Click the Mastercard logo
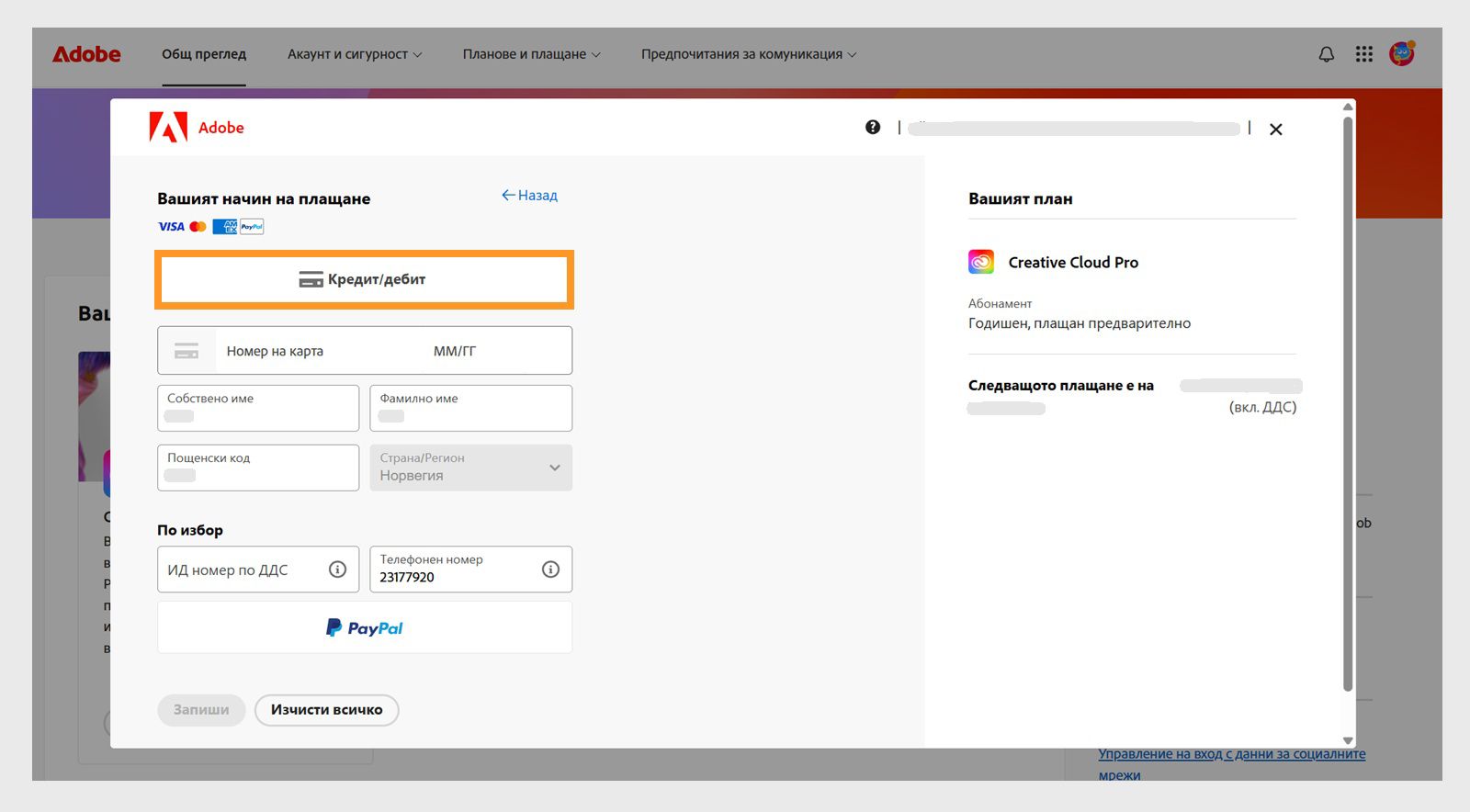 click(198, 227)
